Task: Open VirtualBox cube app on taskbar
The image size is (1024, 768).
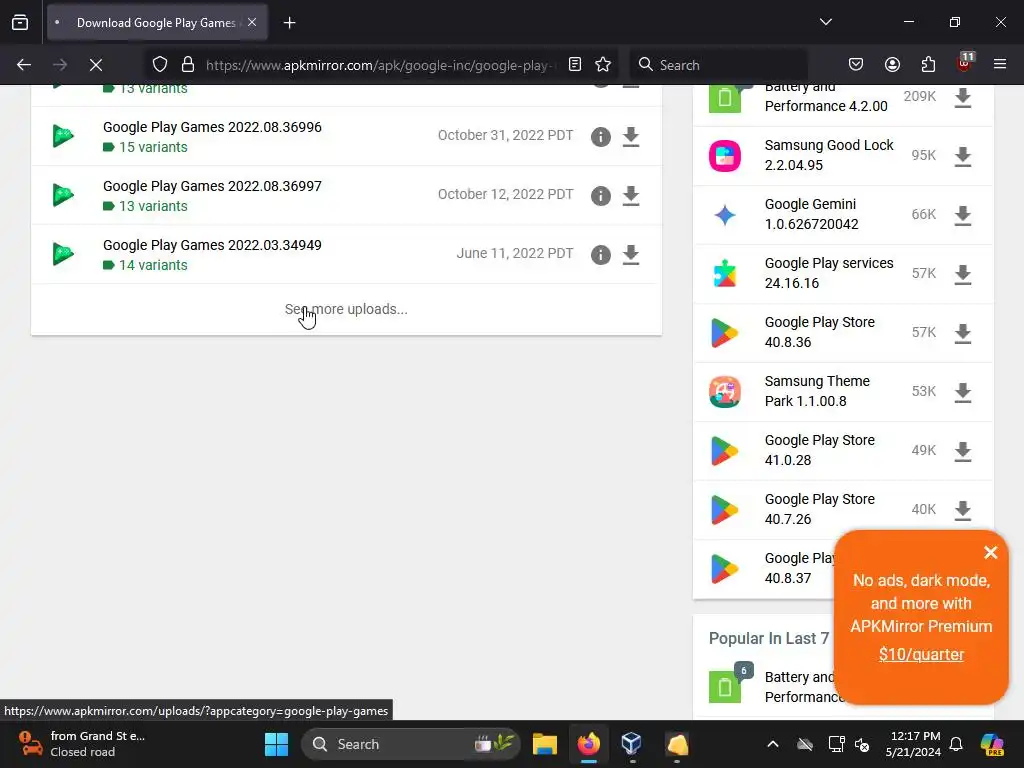Action: (x=632, y=744)
